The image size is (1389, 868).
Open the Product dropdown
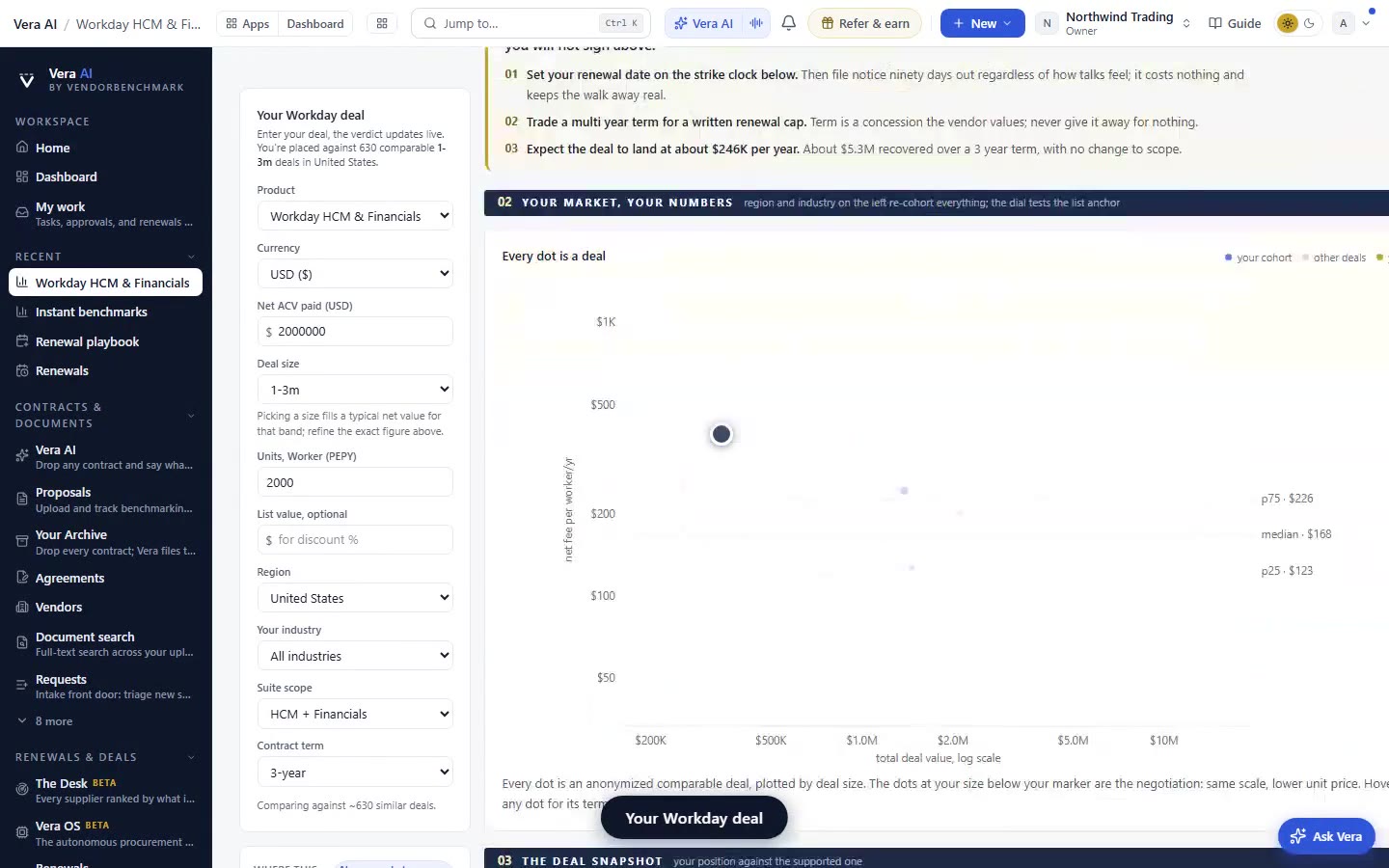(355, 216)
